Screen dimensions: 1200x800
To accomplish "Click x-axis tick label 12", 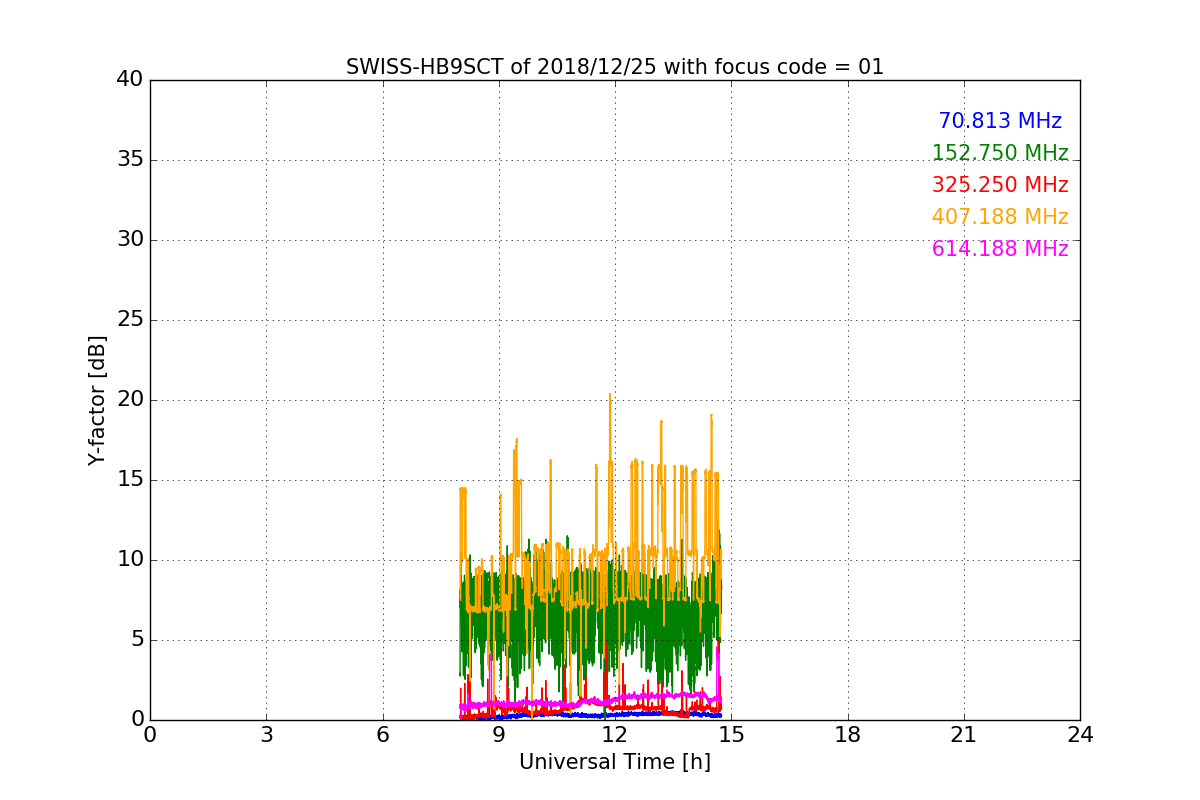I will coord(615,735).
